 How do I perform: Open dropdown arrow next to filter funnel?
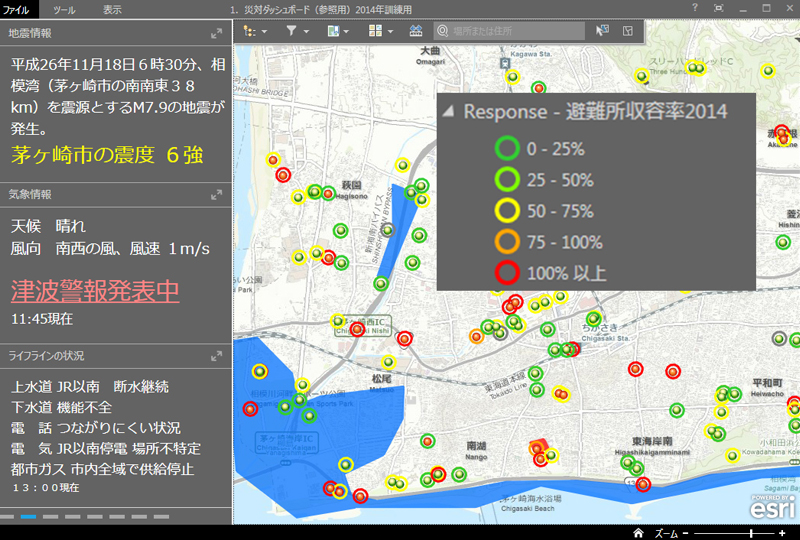point(307,32)
